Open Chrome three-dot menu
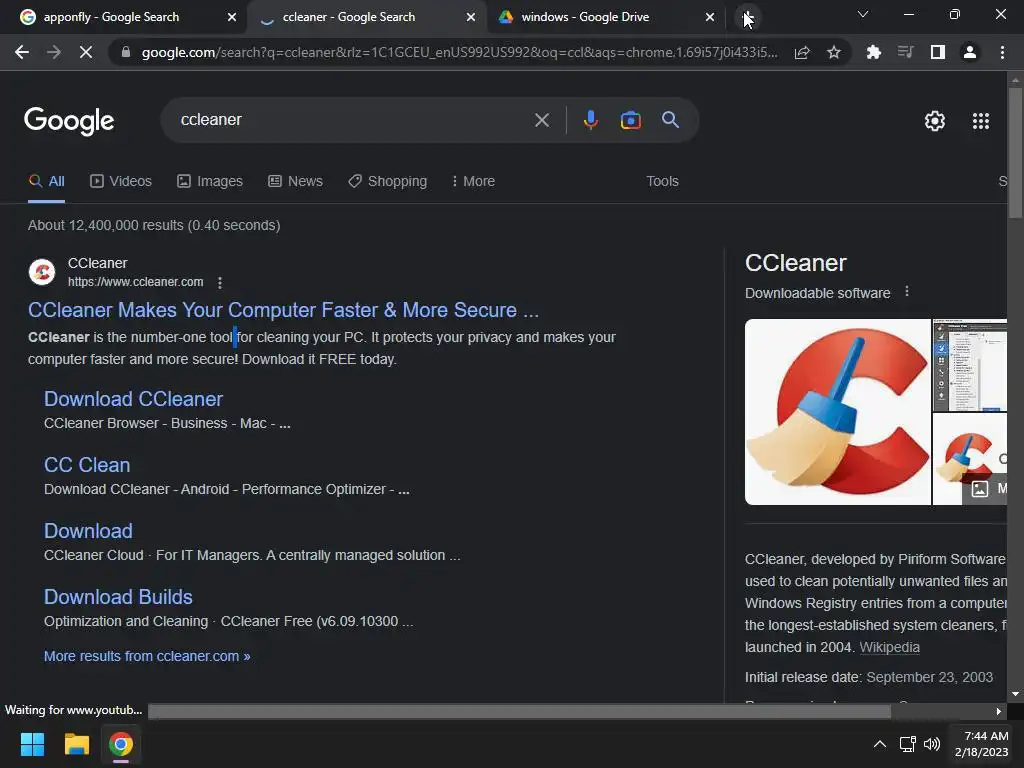Viewport: 1024px width, 768px height. click(x=1002, y=52)
